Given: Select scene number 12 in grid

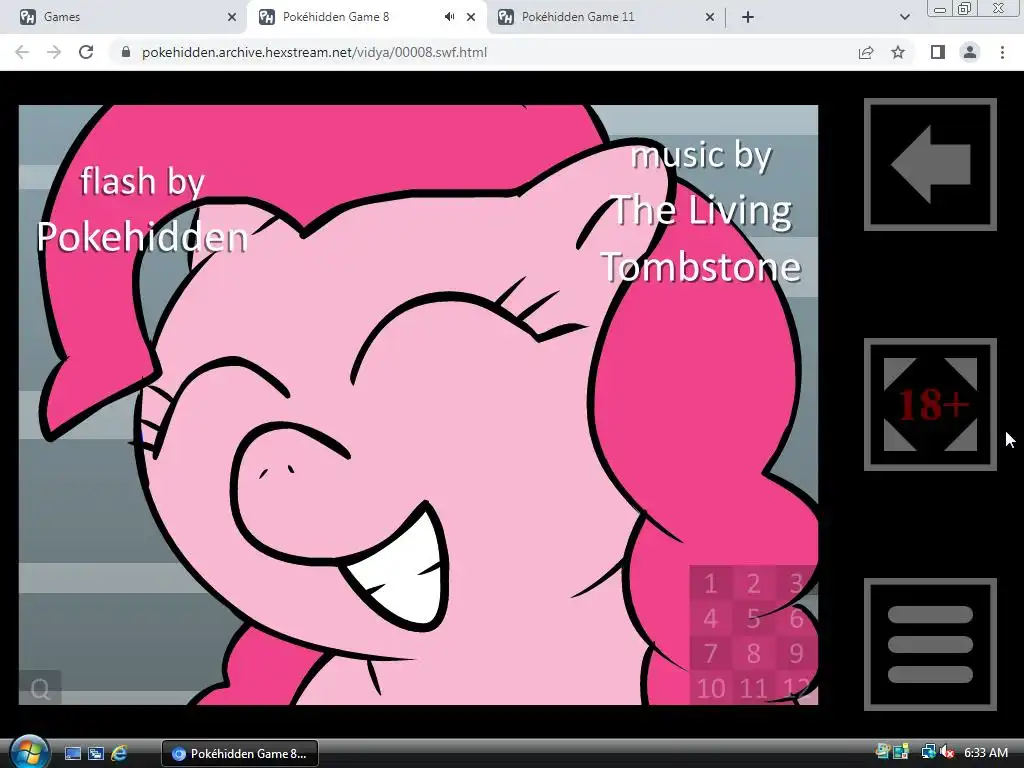Looking at the screenshot, I should tap(796, 688).
